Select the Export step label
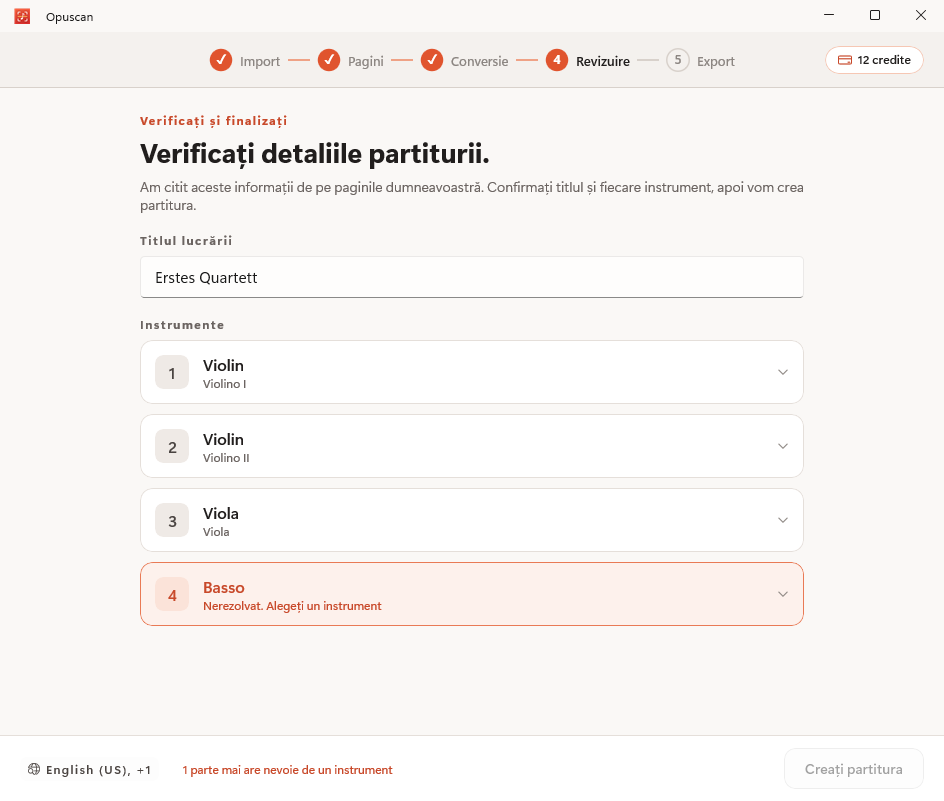 (716, 61)
